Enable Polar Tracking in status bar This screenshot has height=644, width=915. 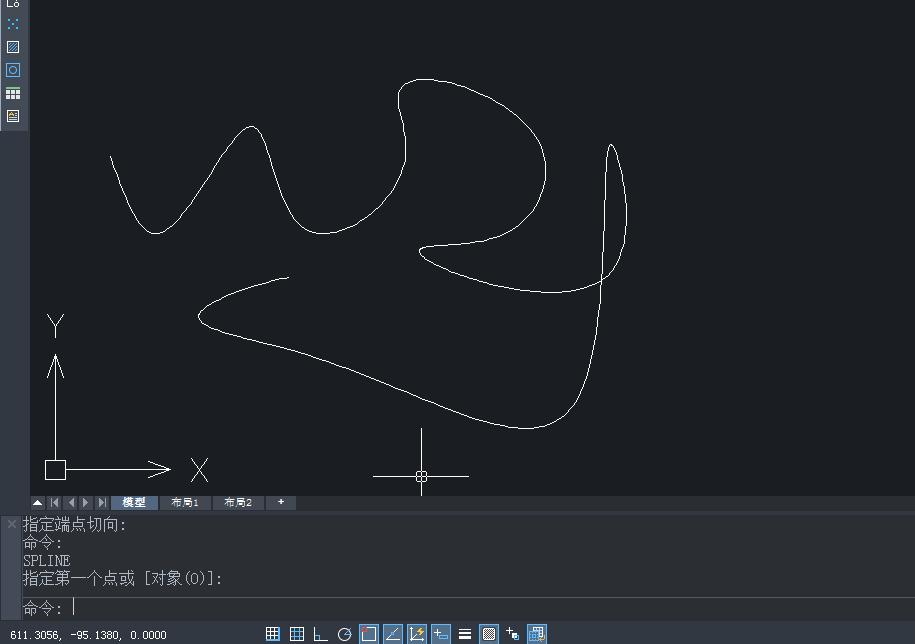pos(343,632)
